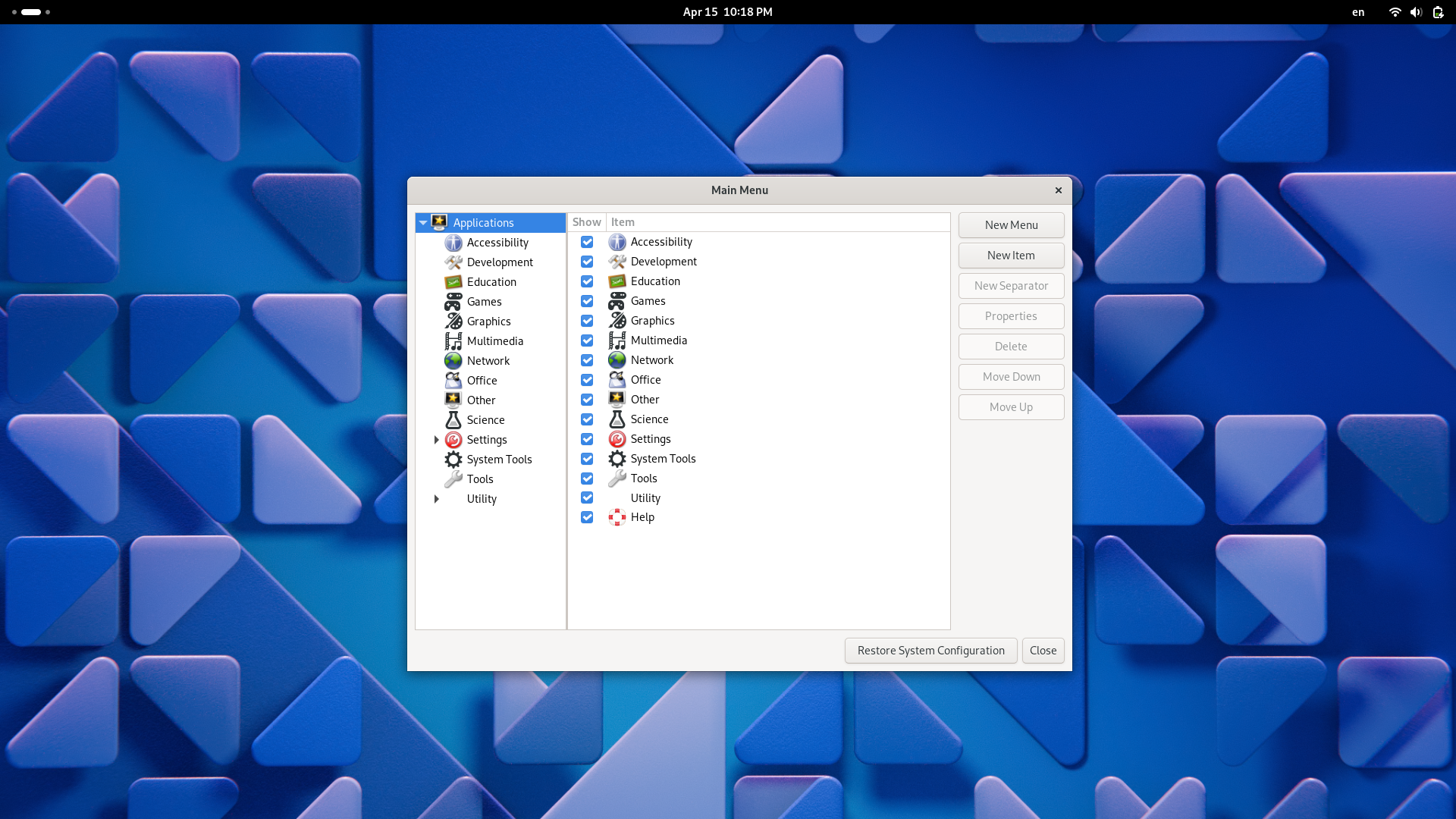1456x819 pixels.
Task: Click the Other star icon in the left tree
Action: [x=453, y=400]
